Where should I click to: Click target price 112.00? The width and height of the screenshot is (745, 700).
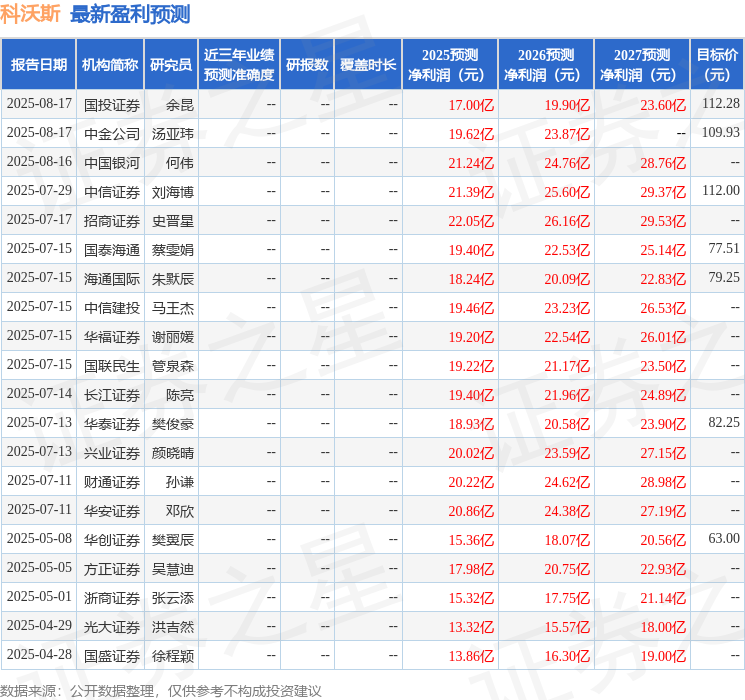coord(721,190)
